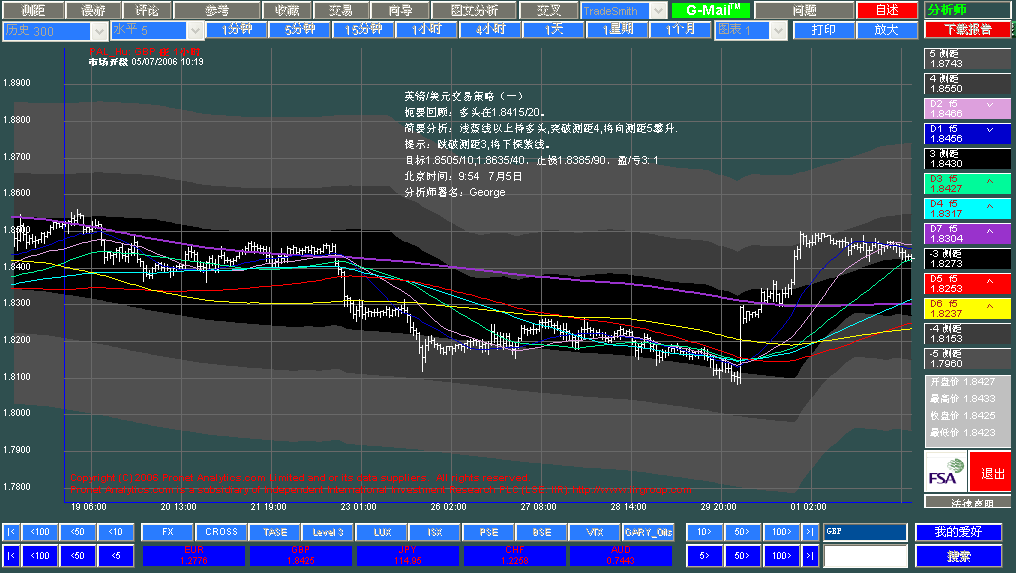Switch to 4小时 timeframe

pos(490,30)
